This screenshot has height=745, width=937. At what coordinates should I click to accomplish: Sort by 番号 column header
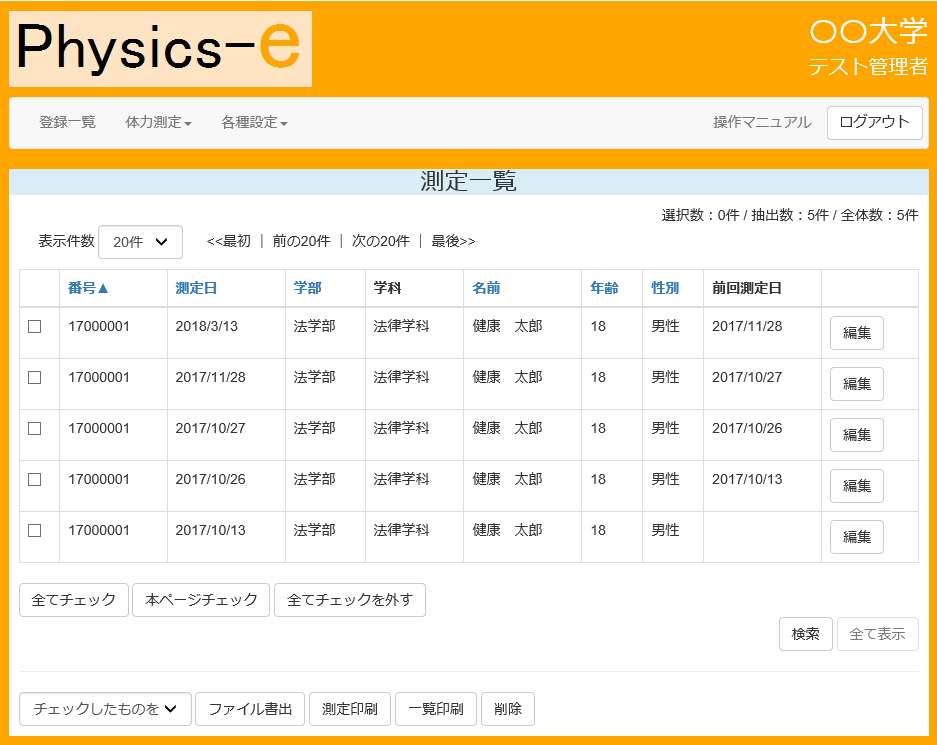point(88,288)
